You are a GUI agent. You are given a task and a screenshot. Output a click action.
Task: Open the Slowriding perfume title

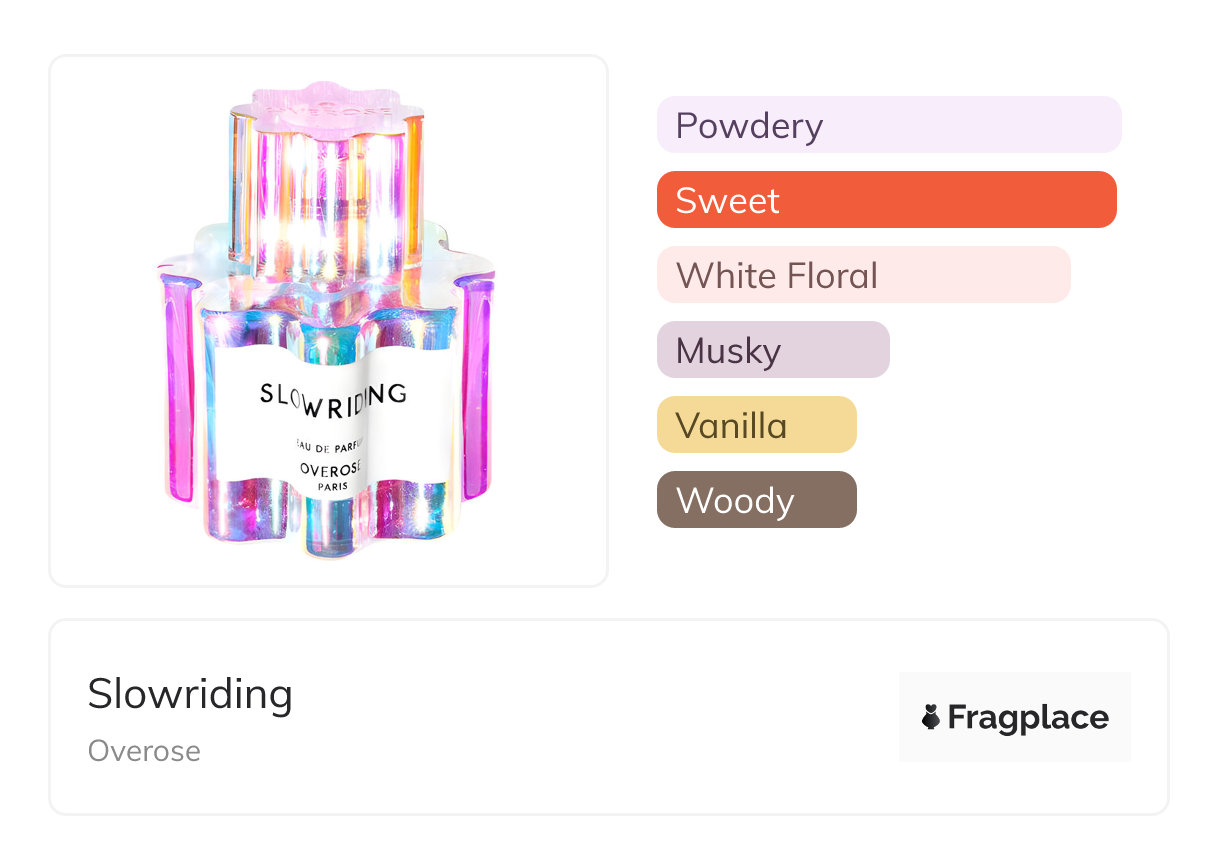tap(190, 694)
